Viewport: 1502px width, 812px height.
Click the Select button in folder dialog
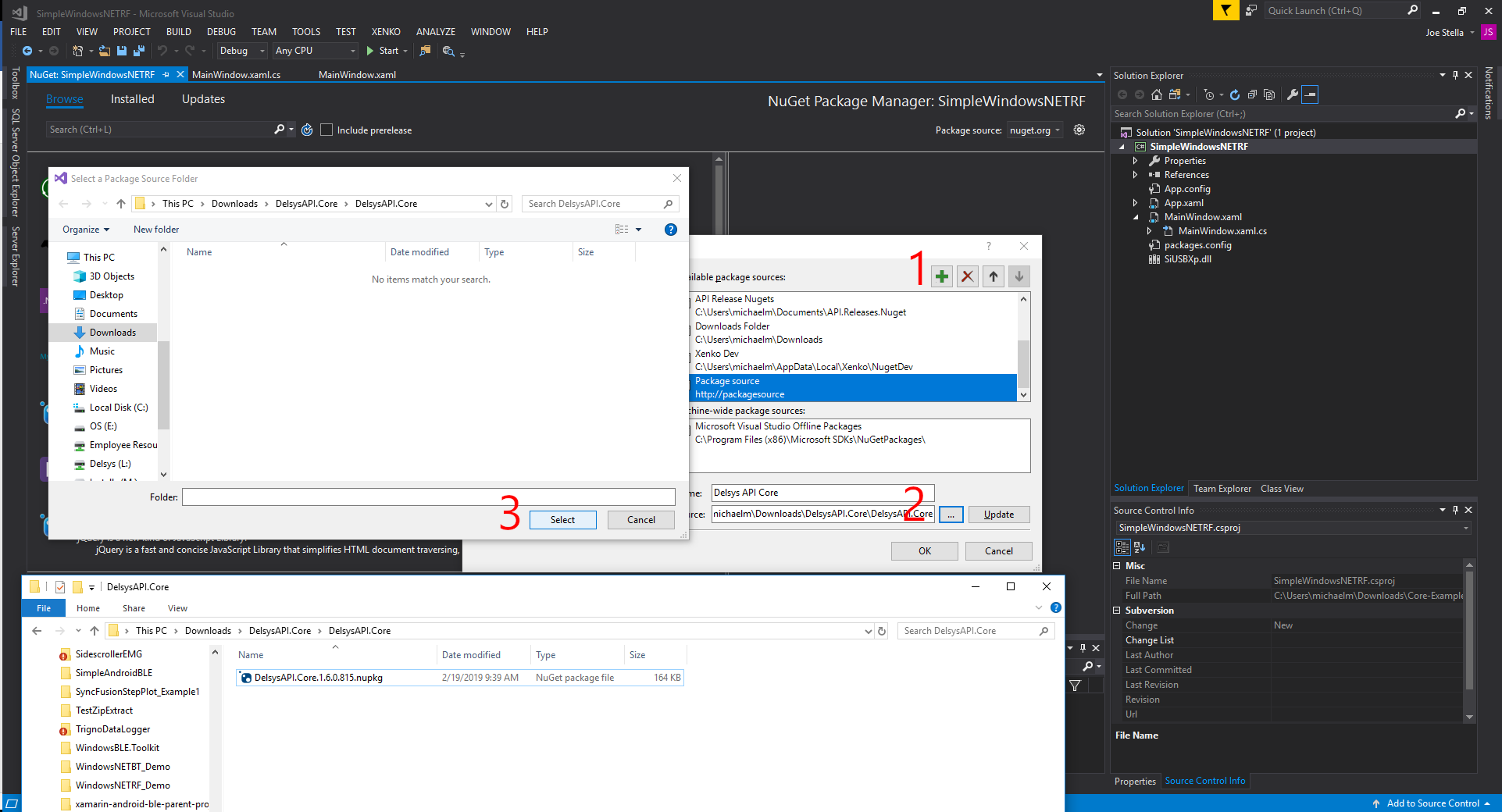pos(562,520)
